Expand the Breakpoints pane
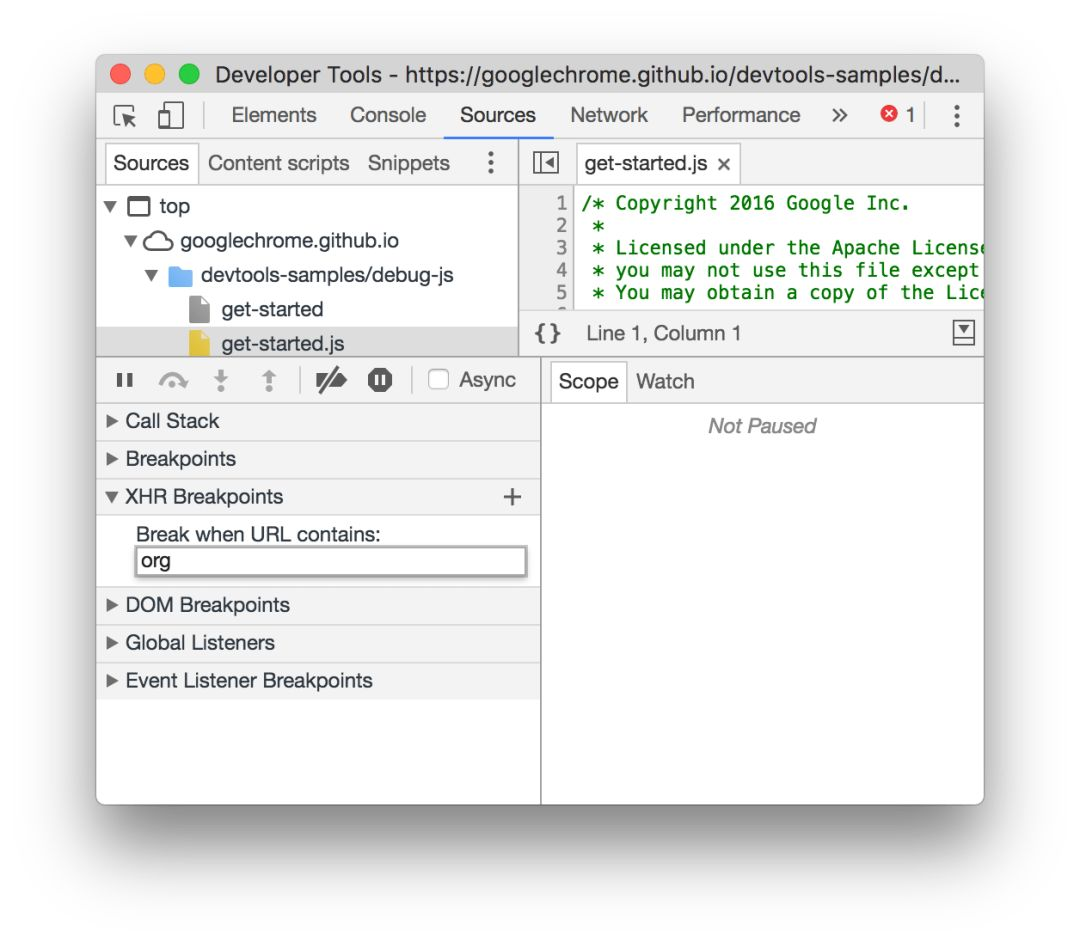Viewport: 1080px width, 942px height. (112, 459)
